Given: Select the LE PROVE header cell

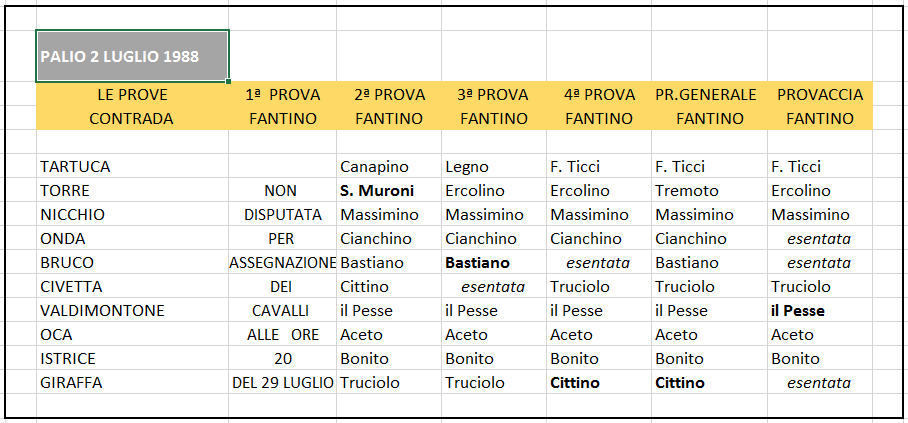Looking at the screenshot, I should pos(132,94).
